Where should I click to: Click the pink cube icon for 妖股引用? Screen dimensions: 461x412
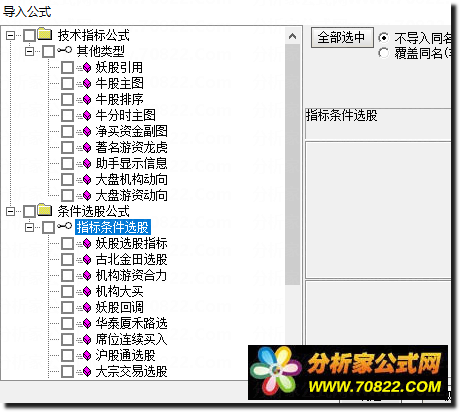pyautogui.click(x=87, y=68)
